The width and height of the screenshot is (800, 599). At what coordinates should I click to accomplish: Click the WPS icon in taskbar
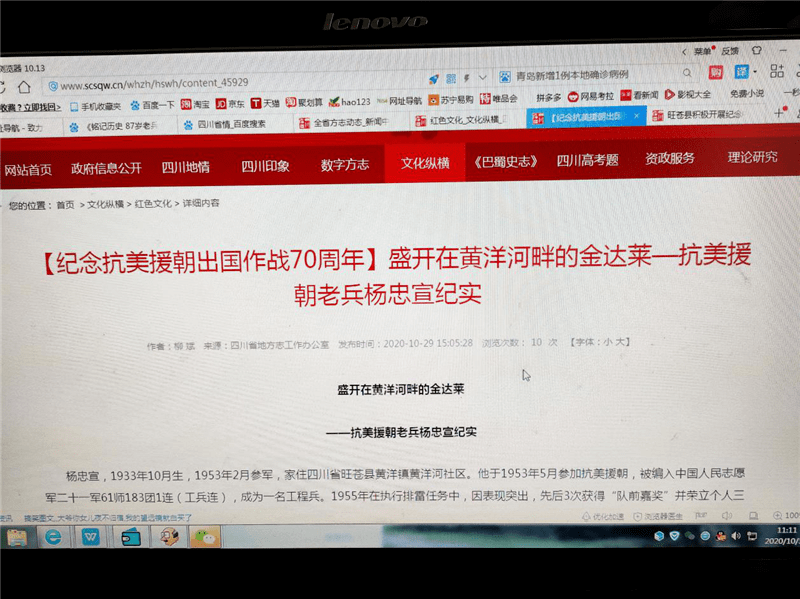click(x=91, y=537)
